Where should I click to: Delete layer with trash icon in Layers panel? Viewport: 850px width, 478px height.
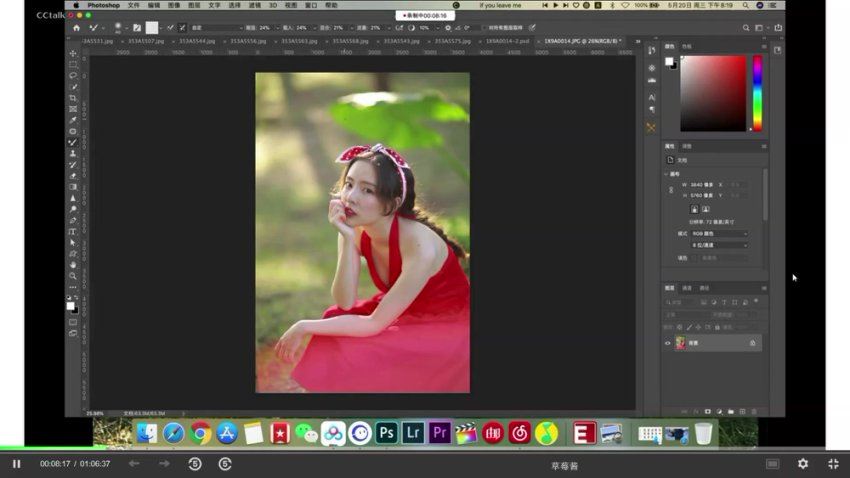(754, 412)
